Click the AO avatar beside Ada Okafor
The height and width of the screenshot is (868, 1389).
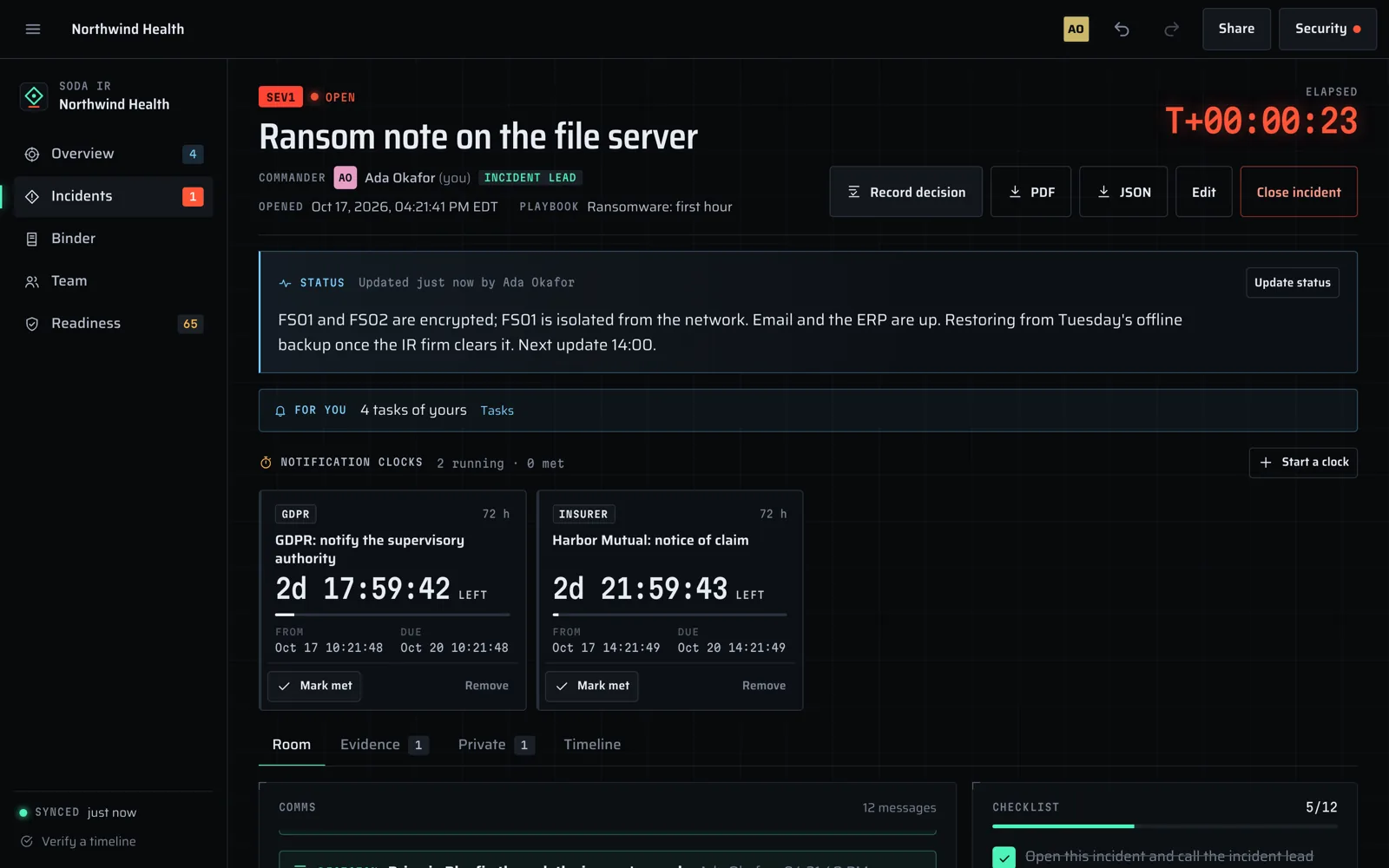point(346,178)
